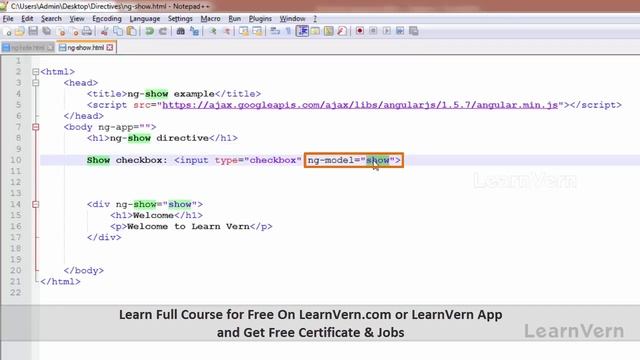This screenshot has height=360, width=640.
Task: Toggle the Word wrap toolbar icon
Action: (275, 31)
